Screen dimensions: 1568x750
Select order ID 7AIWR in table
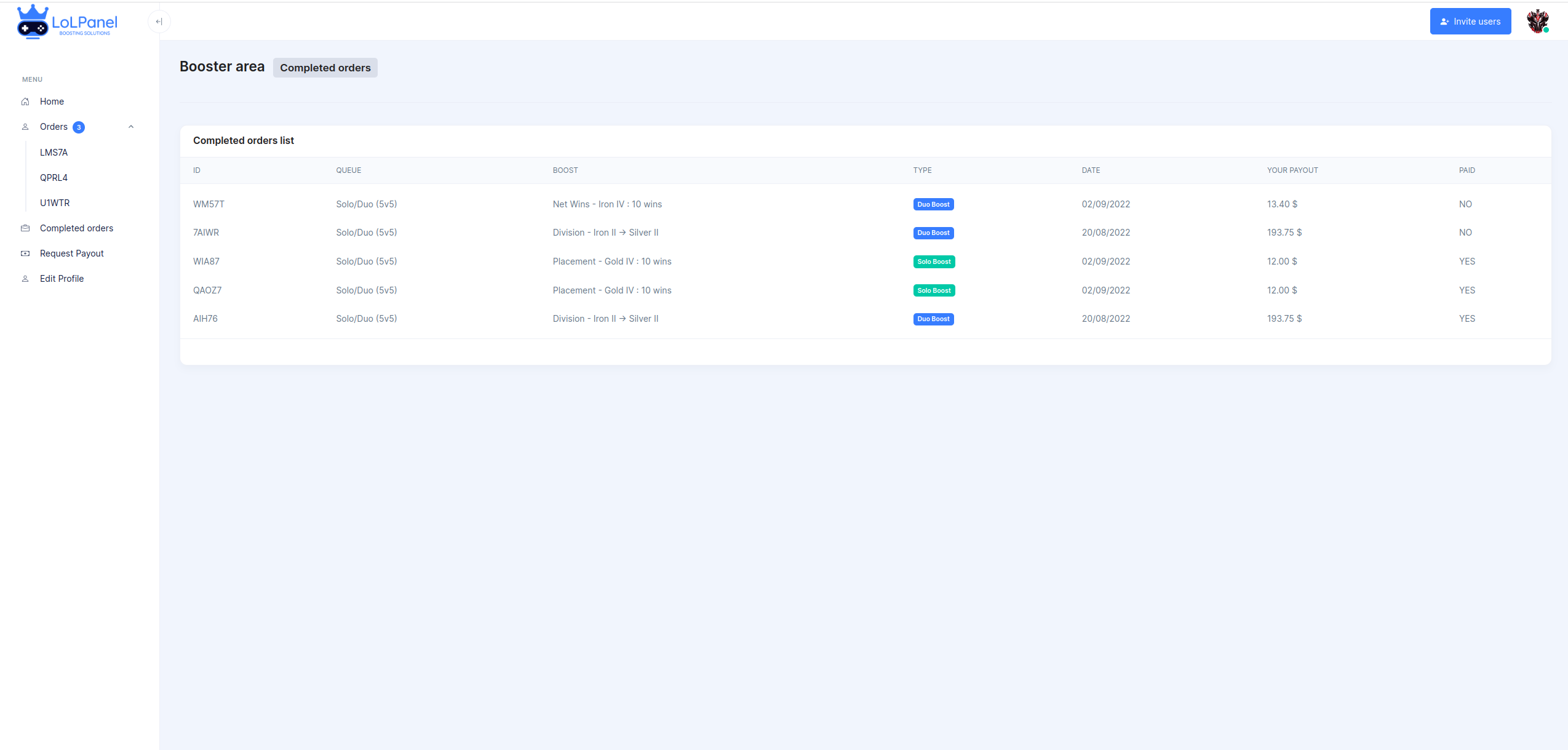206,233
